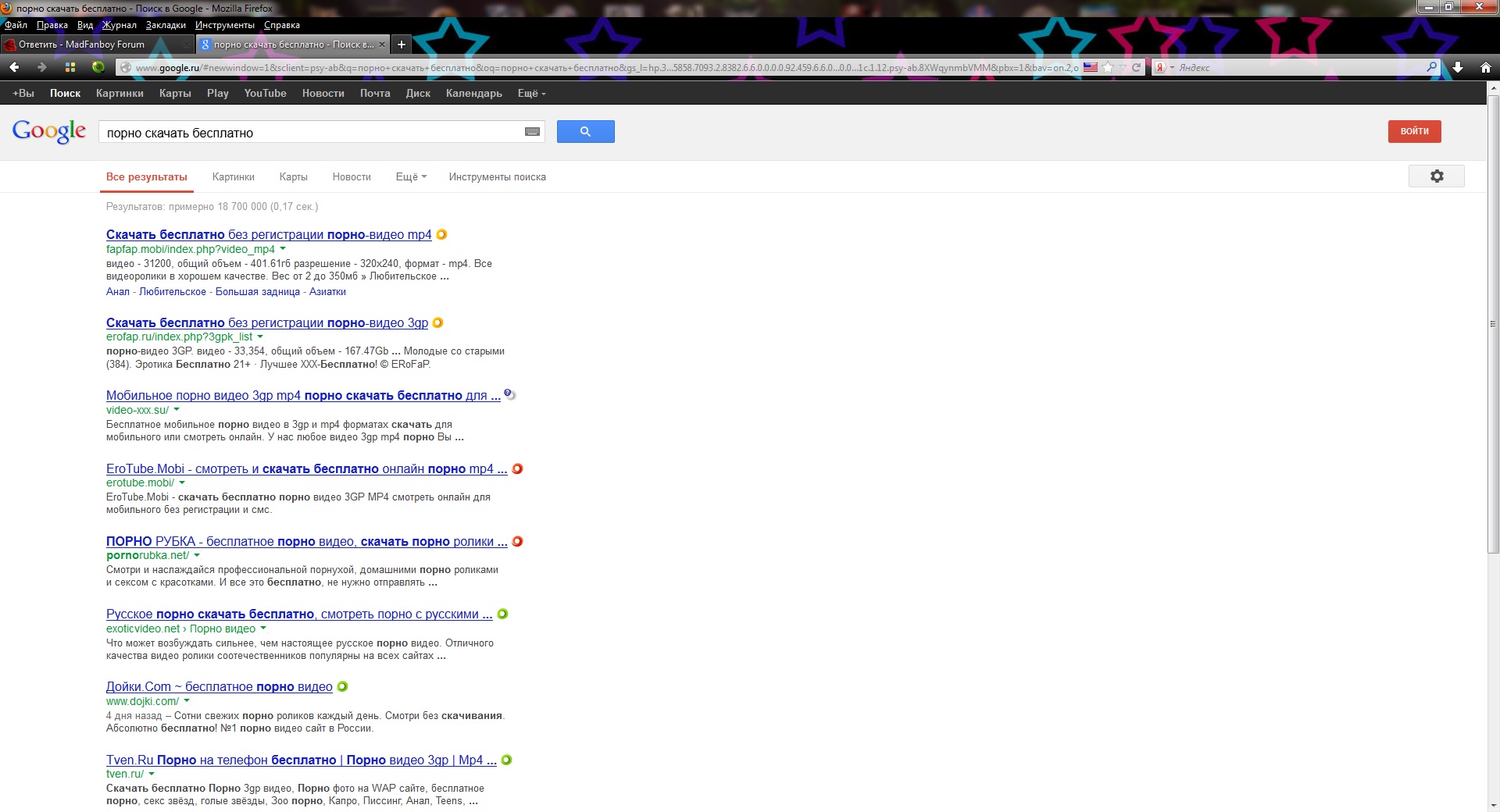Click the browser address bar URL
Screen dimensions: 1500x812
click(x=607, y=68)
